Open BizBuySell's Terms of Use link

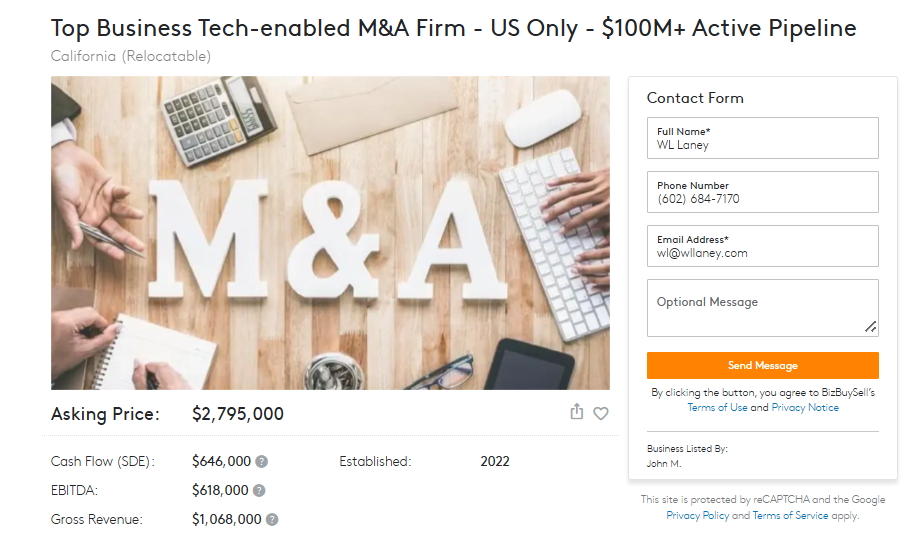click(x=717, y=408)
